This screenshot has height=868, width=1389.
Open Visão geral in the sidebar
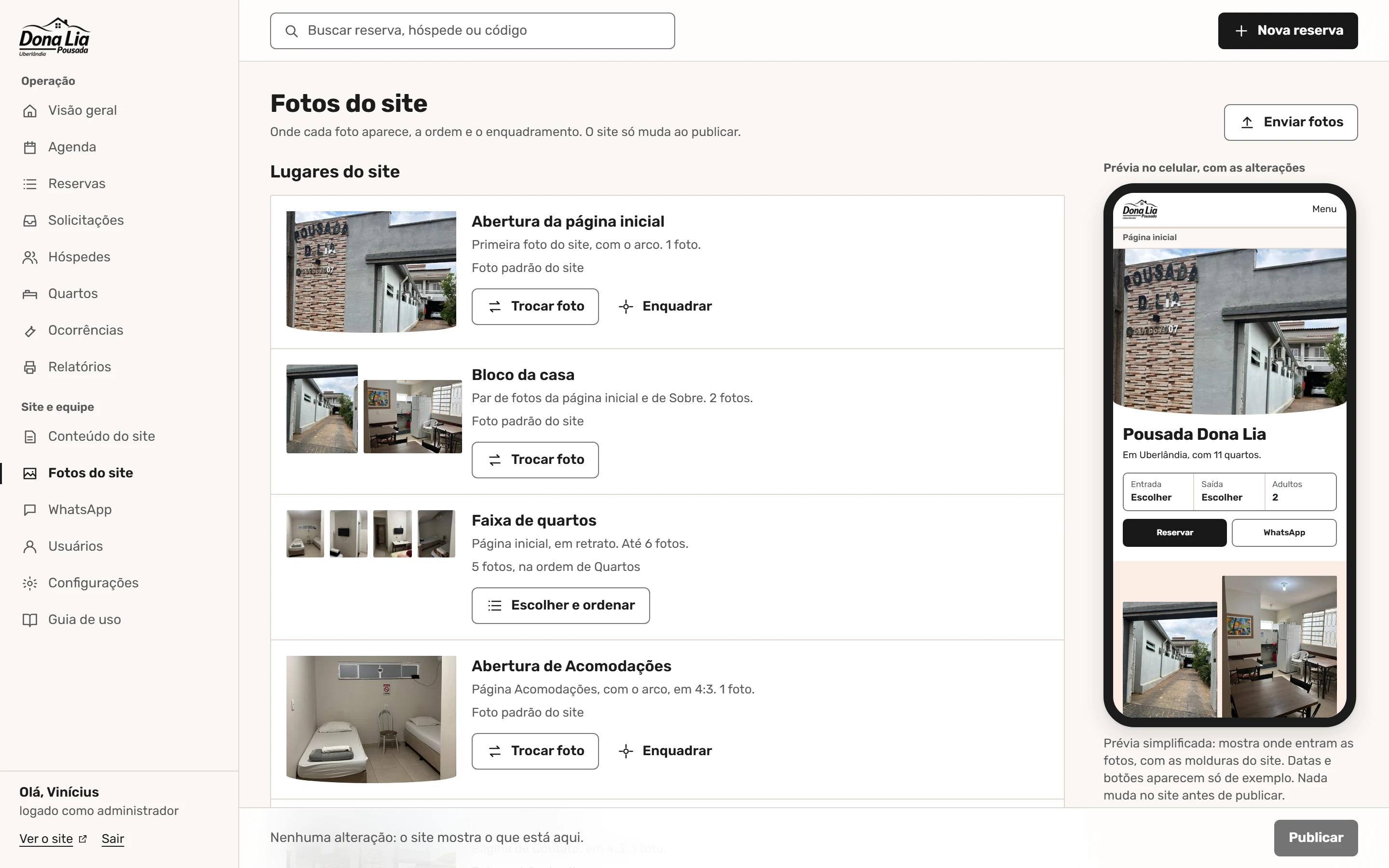click(x=119, y=110)
